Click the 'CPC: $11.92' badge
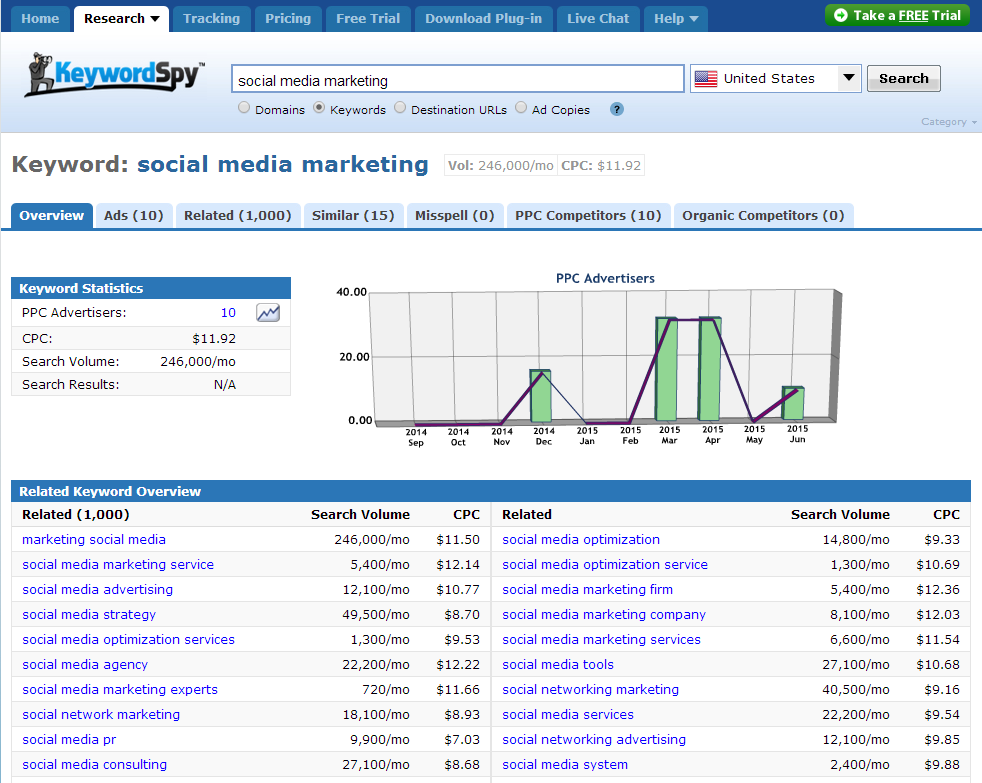Viewport: 982px width, 783px height. (x=601, y=166)
